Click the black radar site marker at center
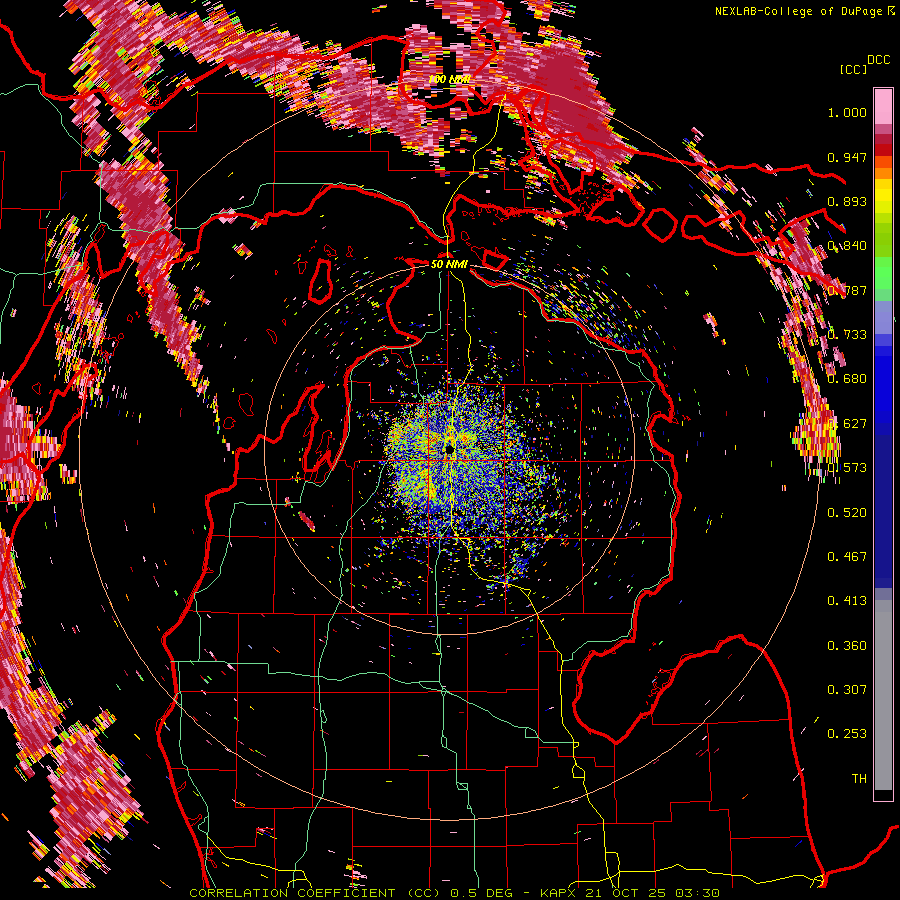This screenshot has width=900, height=900. point(449,449)
